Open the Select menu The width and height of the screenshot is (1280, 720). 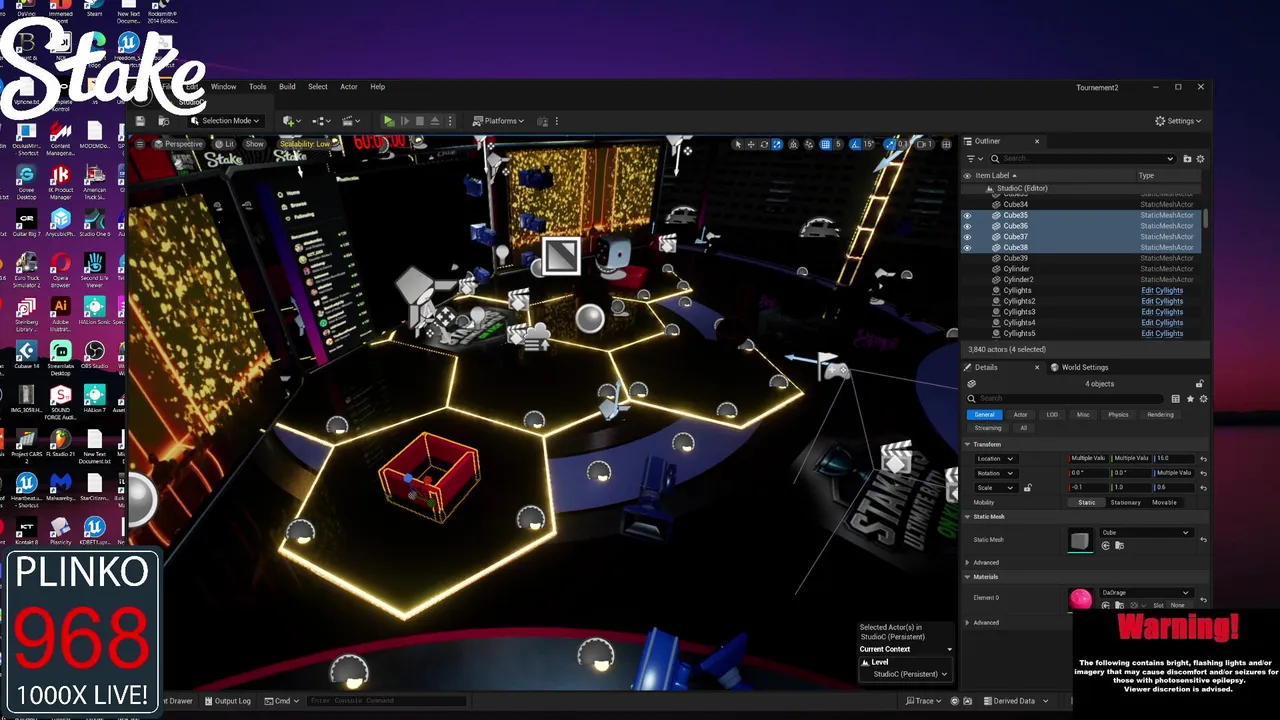tap(317, 87)
